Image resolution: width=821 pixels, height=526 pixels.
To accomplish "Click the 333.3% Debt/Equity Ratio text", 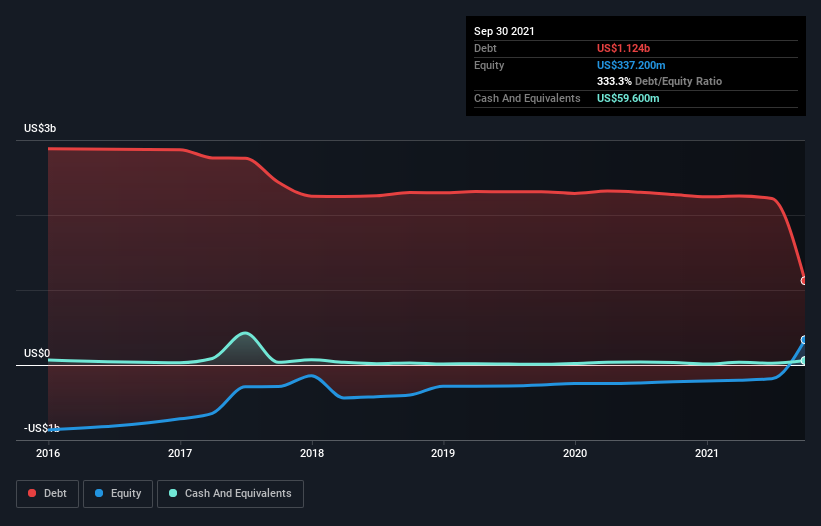I will [659, 81].
